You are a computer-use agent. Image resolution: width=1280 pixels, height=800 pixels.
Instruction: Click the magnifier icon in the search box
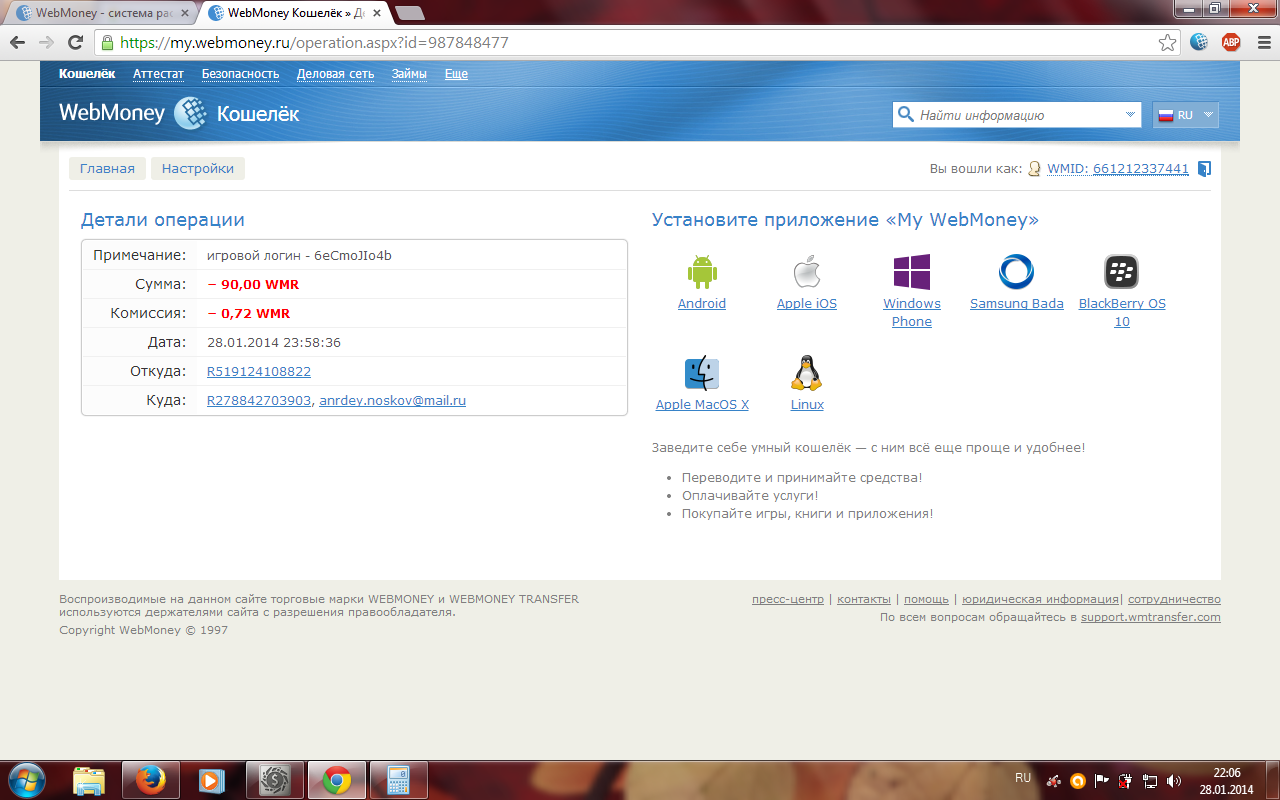(906, 115)
